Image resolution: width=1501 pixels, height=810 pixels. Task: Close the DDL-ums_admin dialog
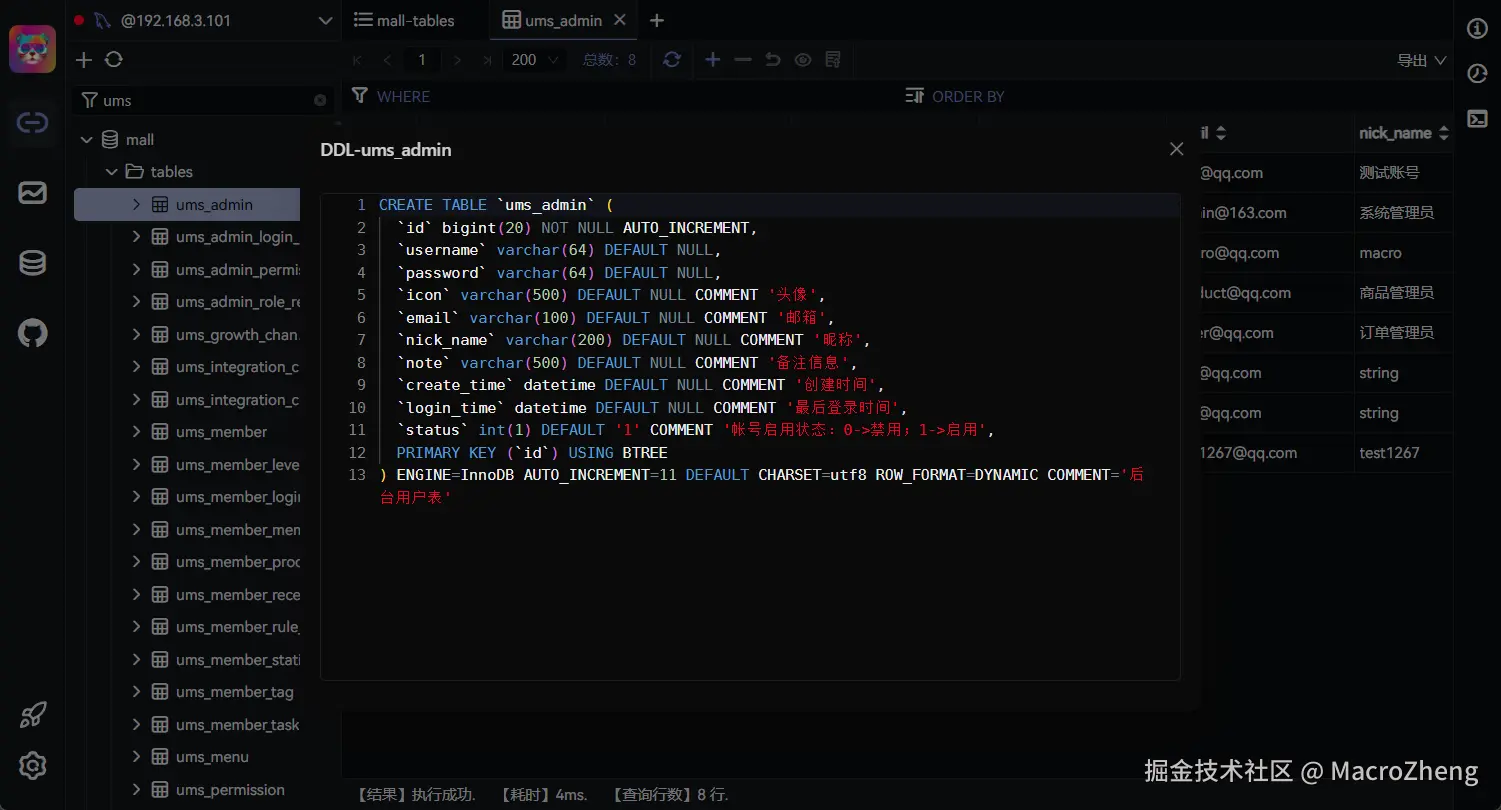click(x=1176, y=149)
